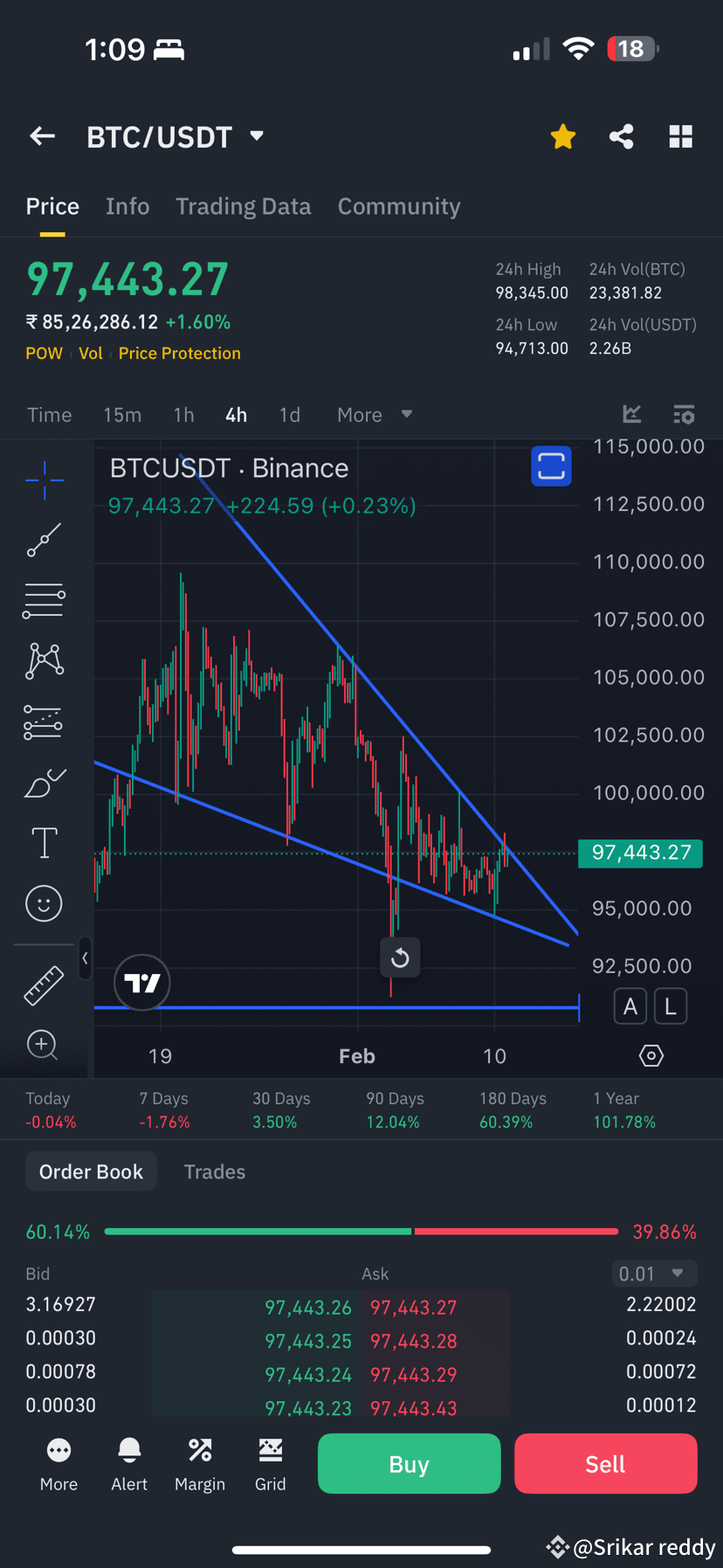Open Grid trading
723x1568 pixels.
(x=271, y=1465)
